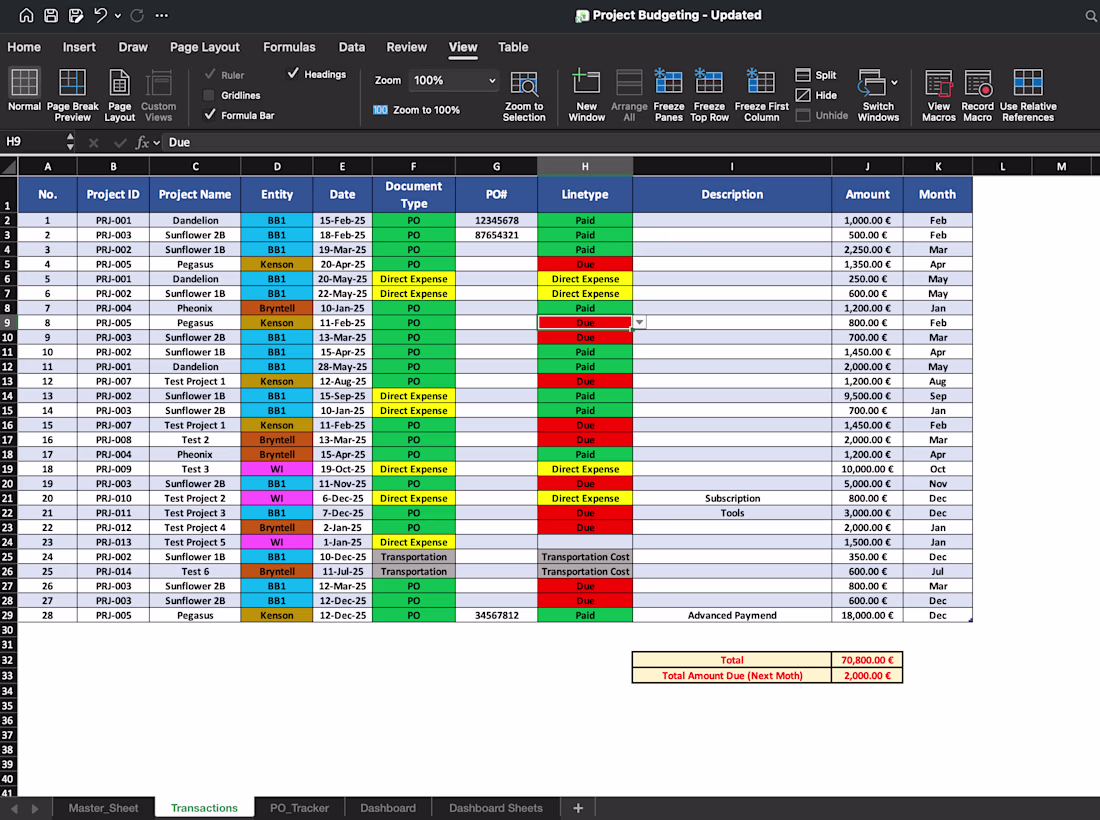Switch to the Master_Sheet sheet tab
This screenshot has width=1100, height=820.
pos(103,808)
